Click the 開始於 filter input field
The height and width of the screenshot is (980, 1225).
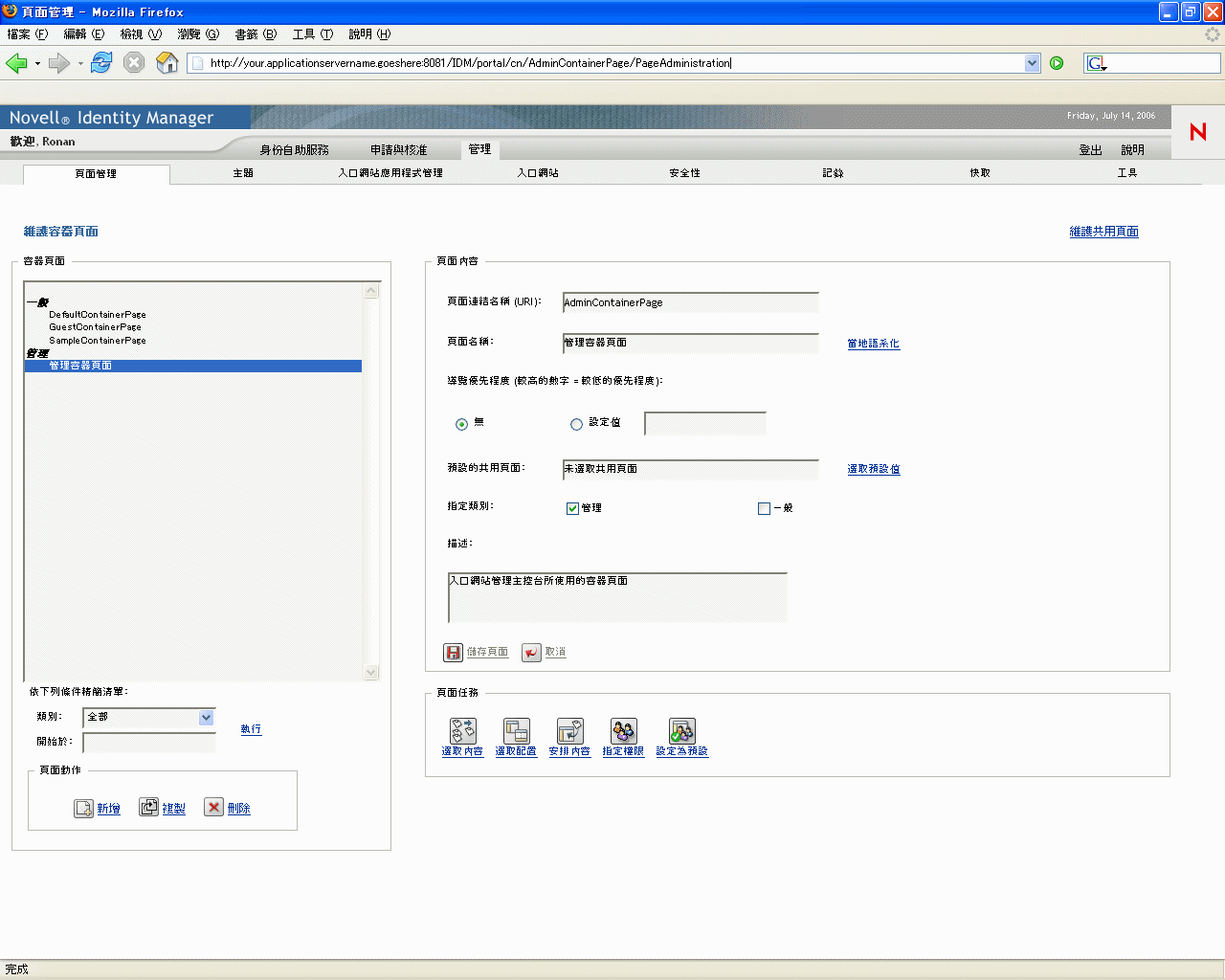149,743
